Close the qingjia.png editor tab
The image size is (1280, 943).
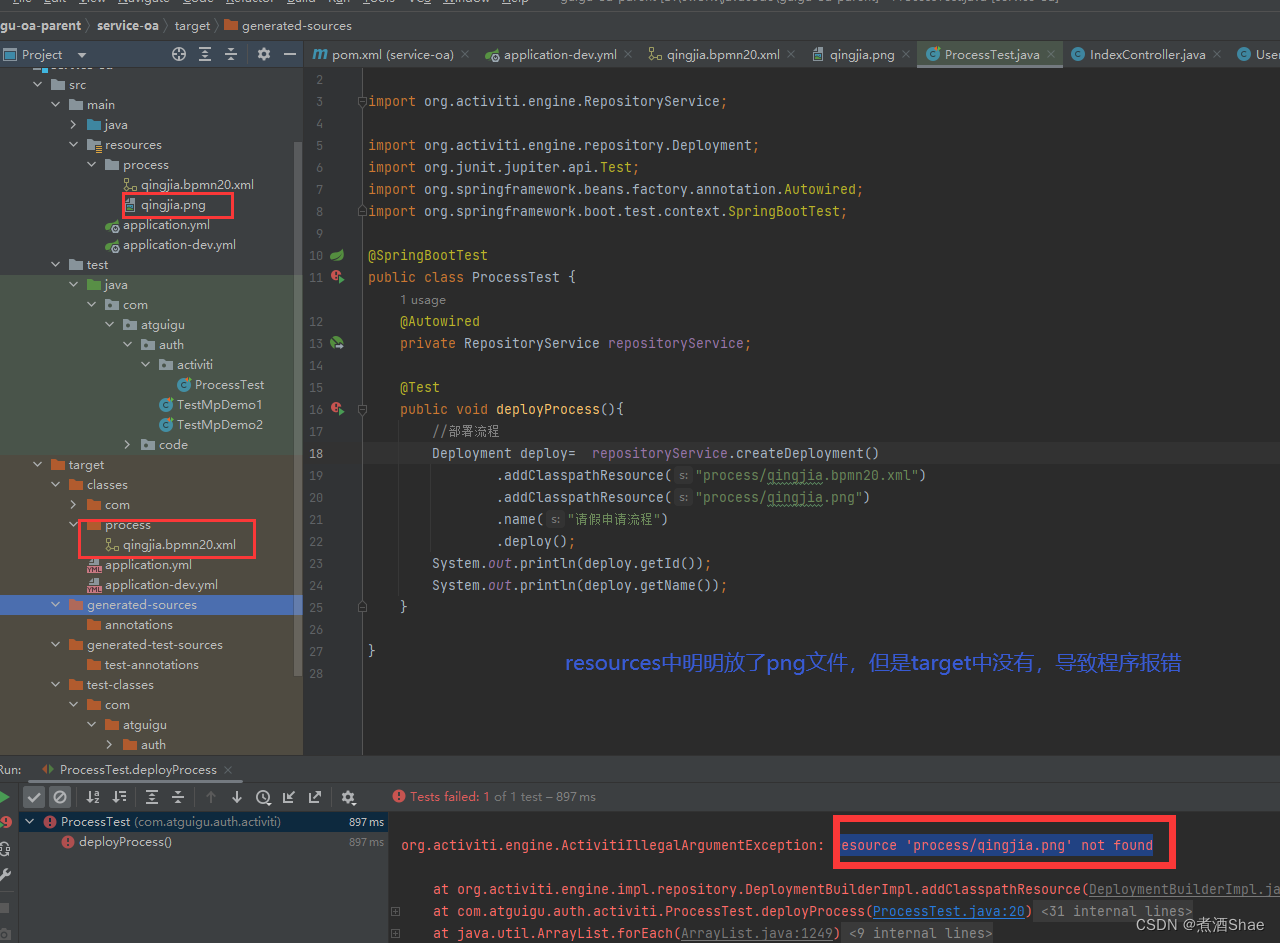(x=905, y=55)
